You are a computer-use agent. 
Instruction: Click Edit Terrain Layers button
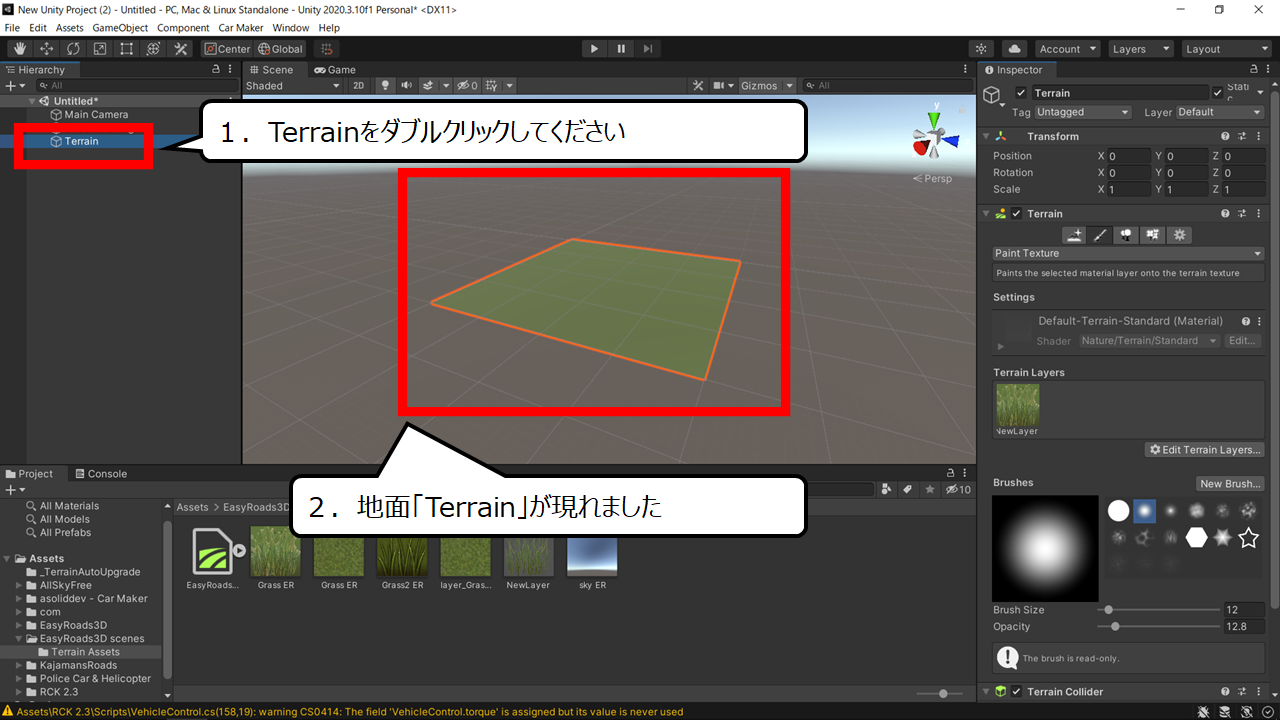[x=1205, y=450]
